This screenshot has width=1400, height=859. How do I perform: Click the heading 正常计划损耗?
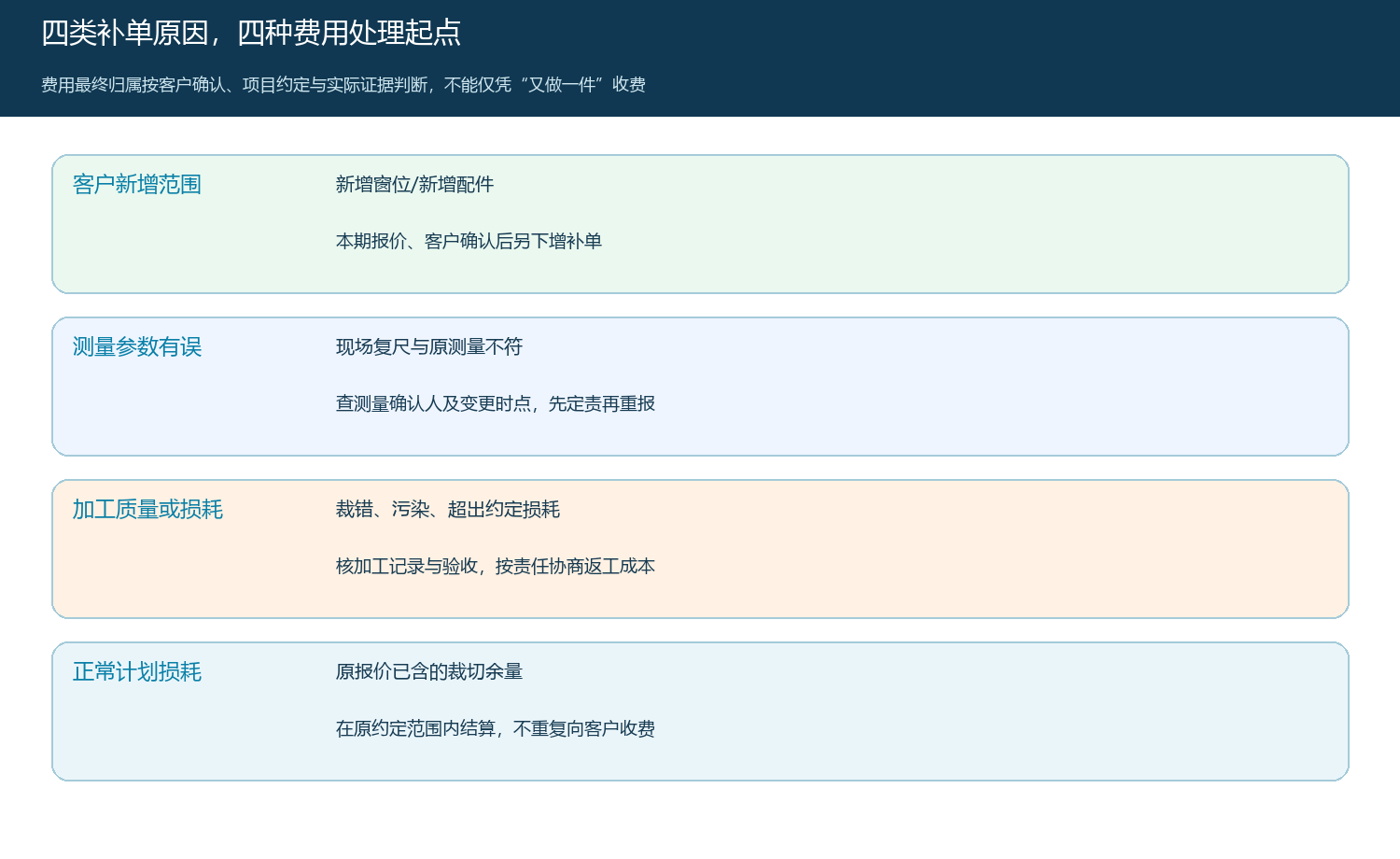point(137,671)
